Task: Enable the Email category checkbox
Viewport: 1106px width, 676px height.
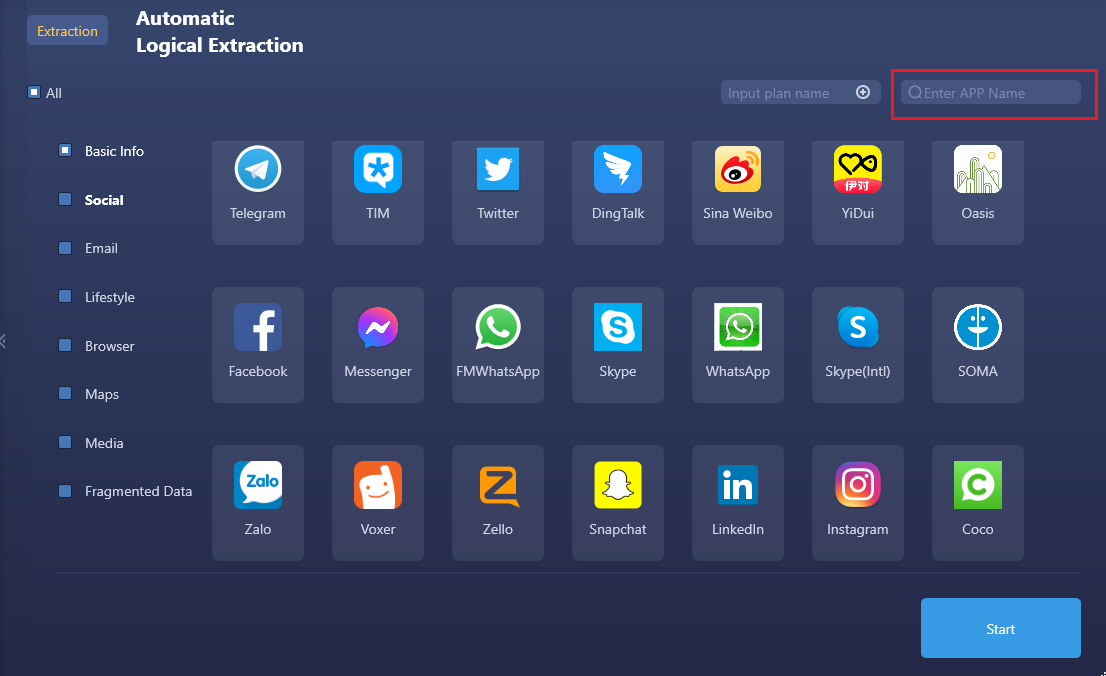Action: (x=65, y=248)
